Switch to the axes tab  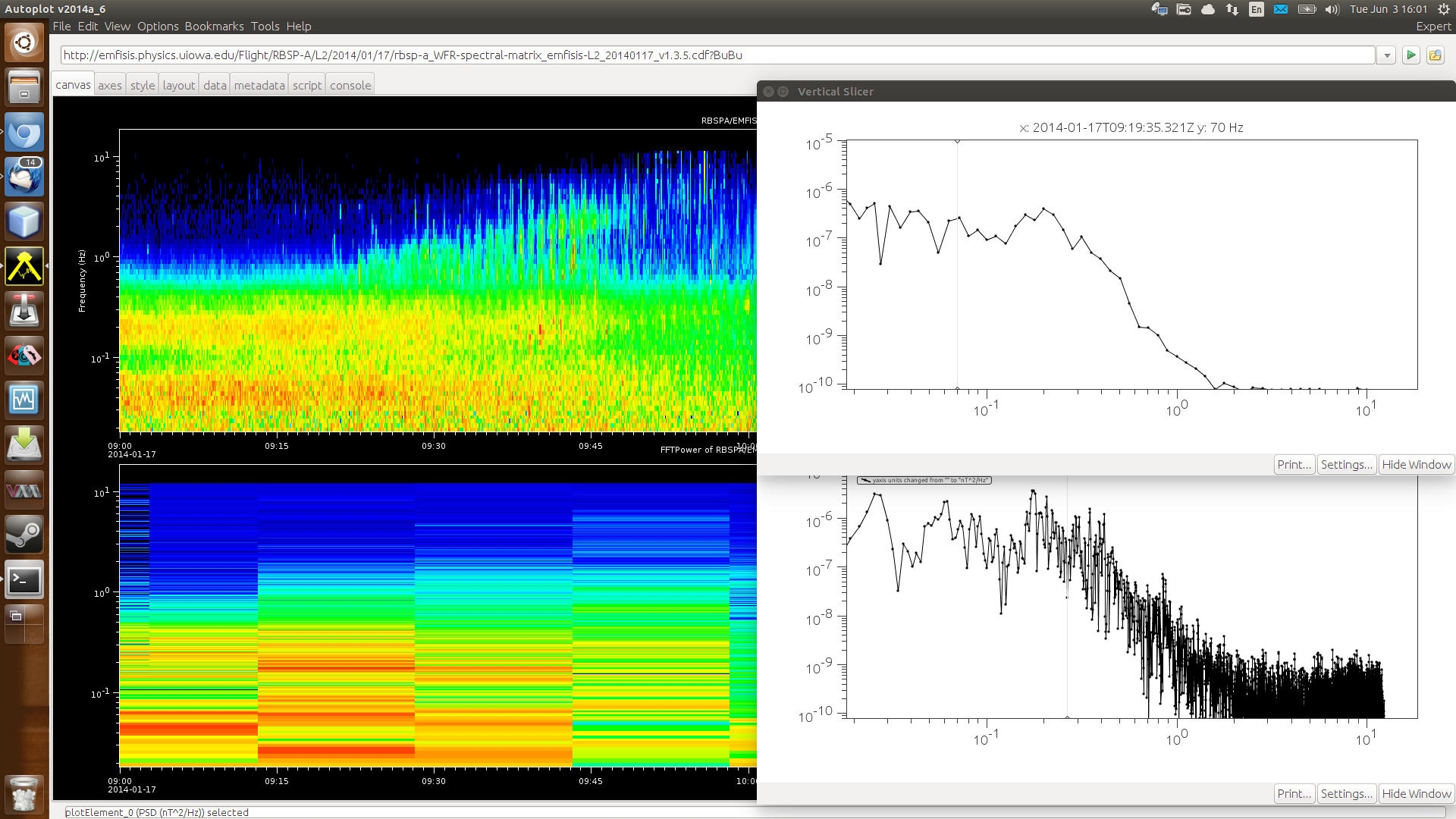tap(110, 85)
